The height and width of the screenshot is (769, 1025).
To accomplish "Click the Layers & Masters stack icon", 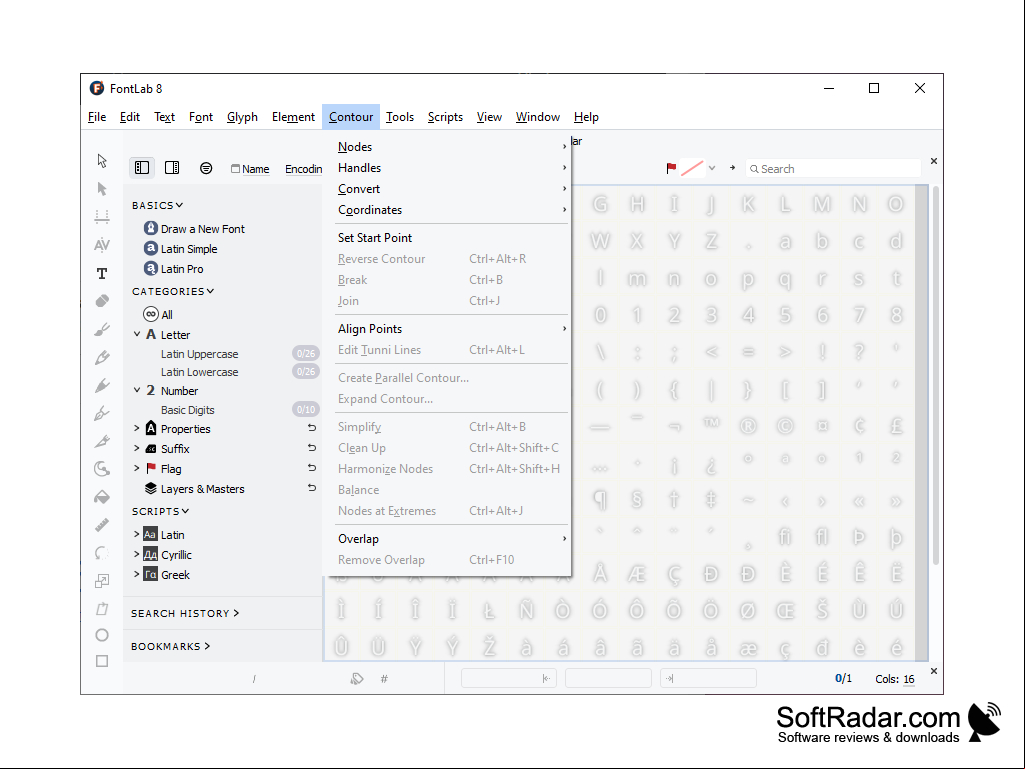I will (151, 488).
